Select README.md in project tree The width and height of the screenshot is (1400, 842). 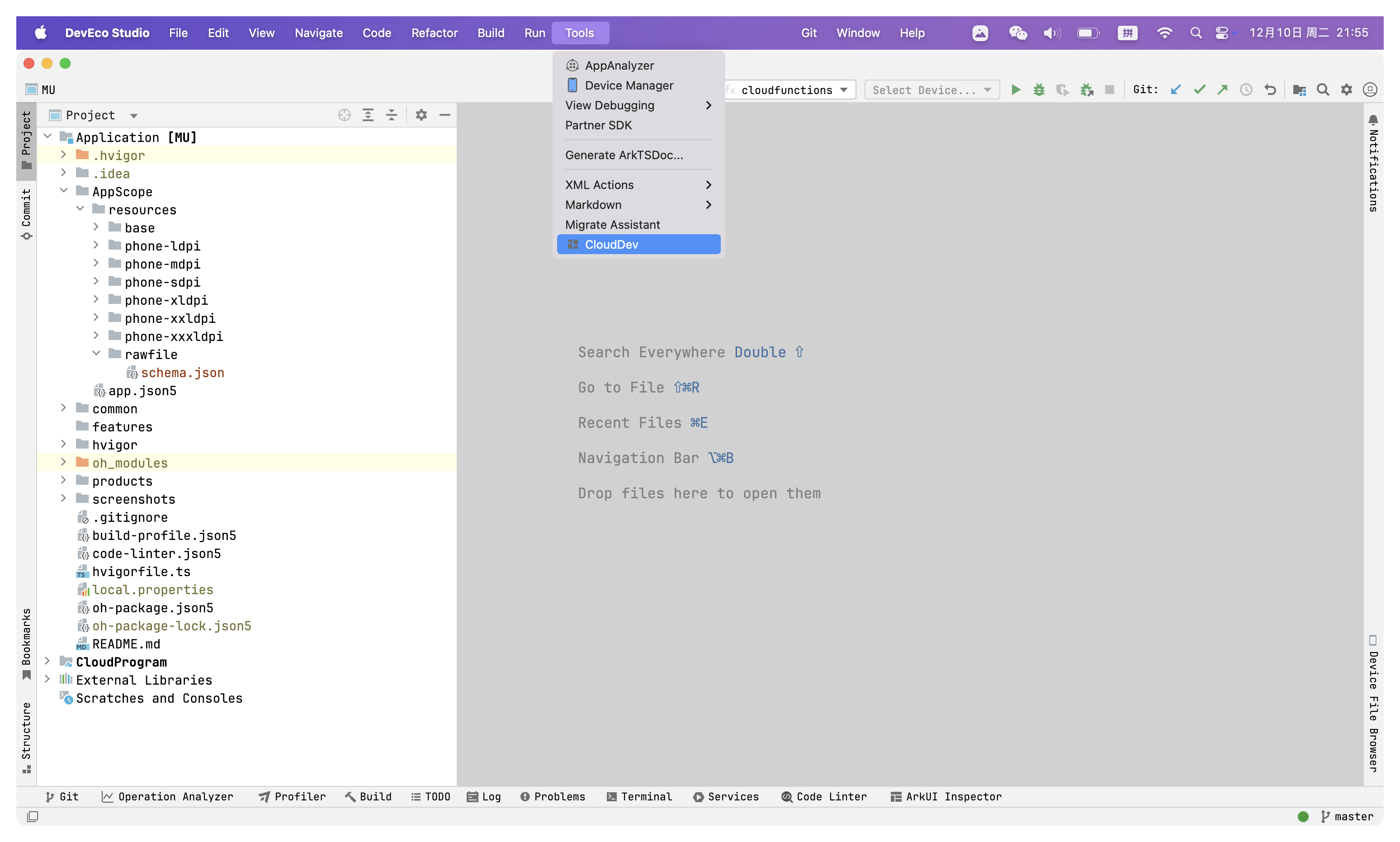126,644
